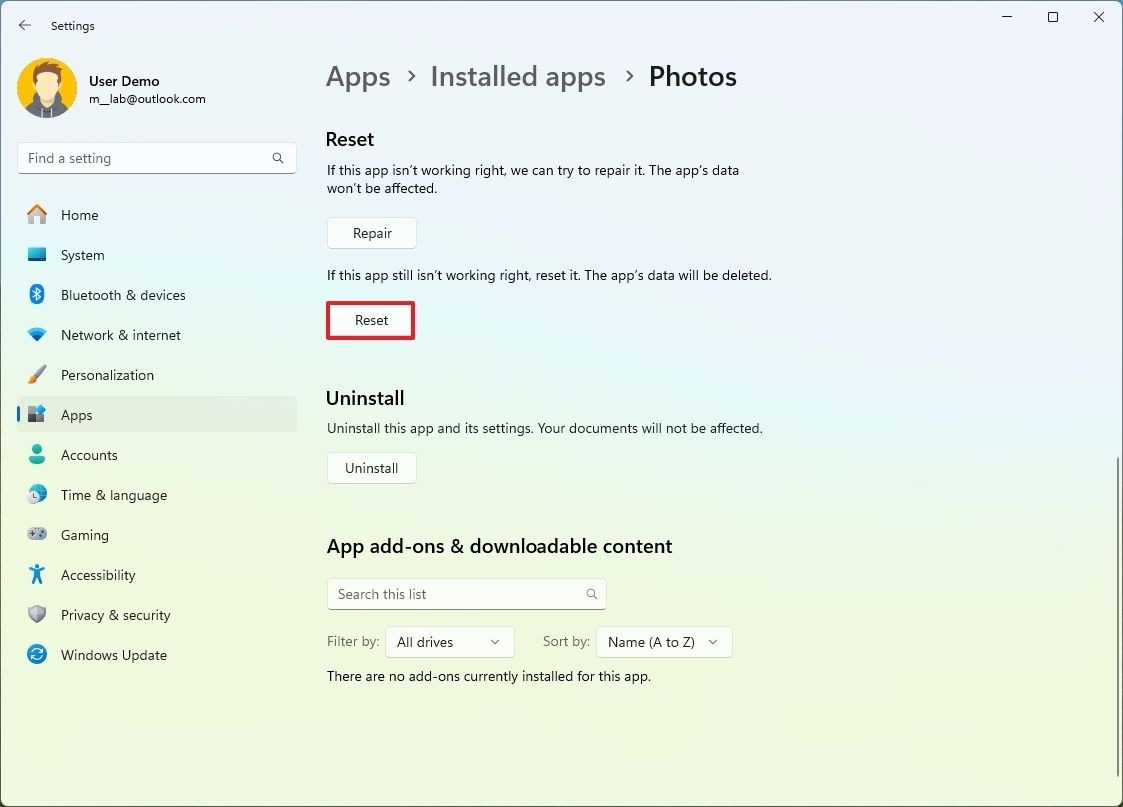
Task: Click the Network wifi icon
Action: 37,334
